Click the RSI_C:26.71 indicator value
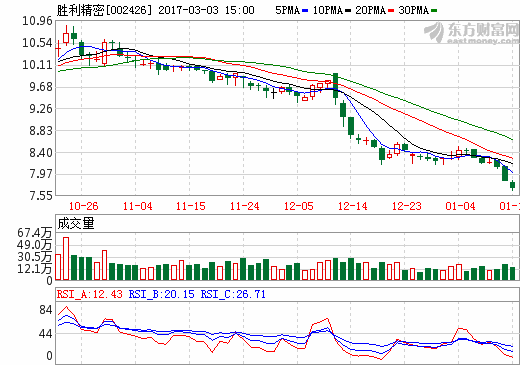The height and width of the screenshot is (365, 520). [x=233, y=294]
